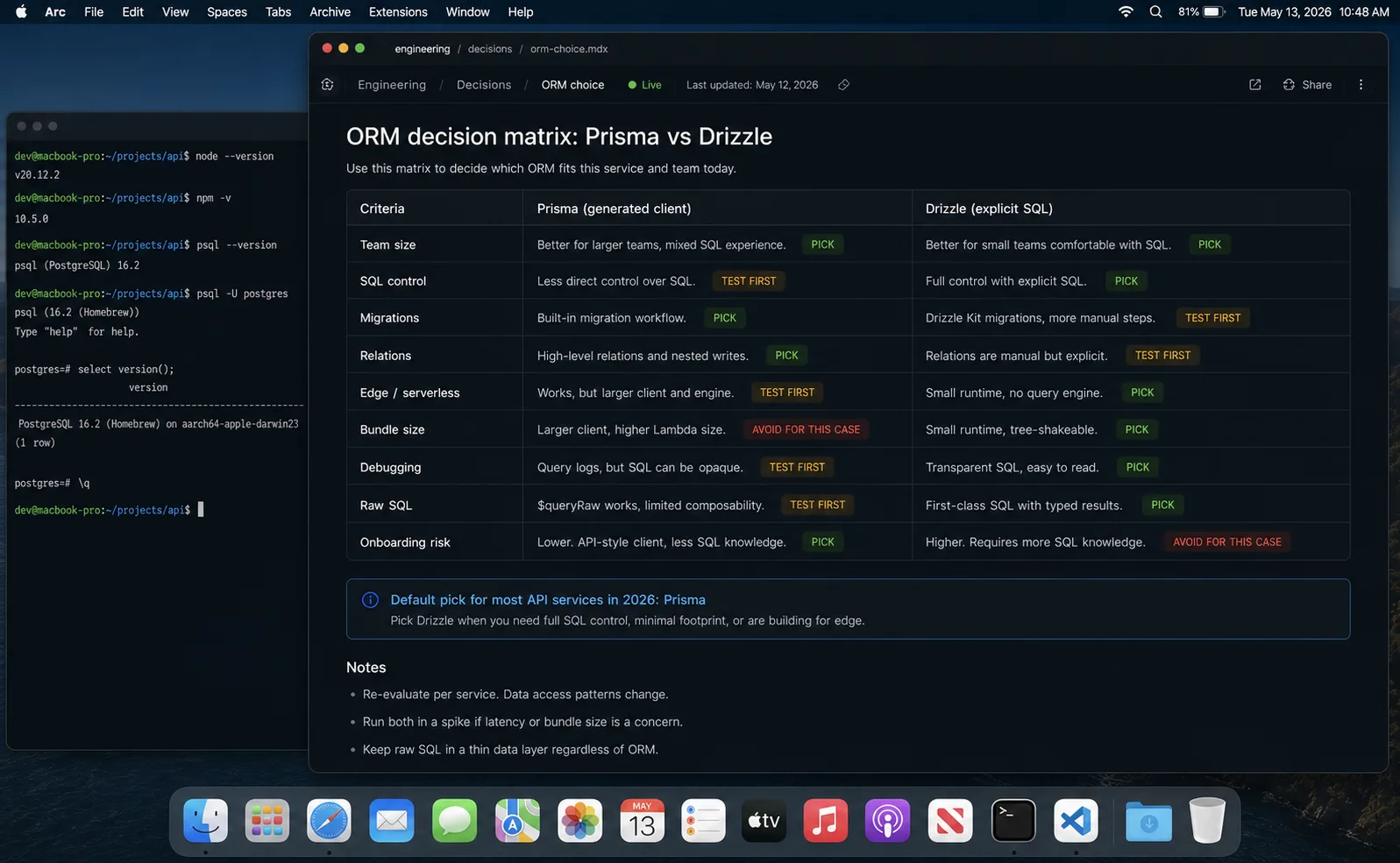
Task: Click TEST FIRST badge in Prisma SQL control cell
Action: click(749, 281)
